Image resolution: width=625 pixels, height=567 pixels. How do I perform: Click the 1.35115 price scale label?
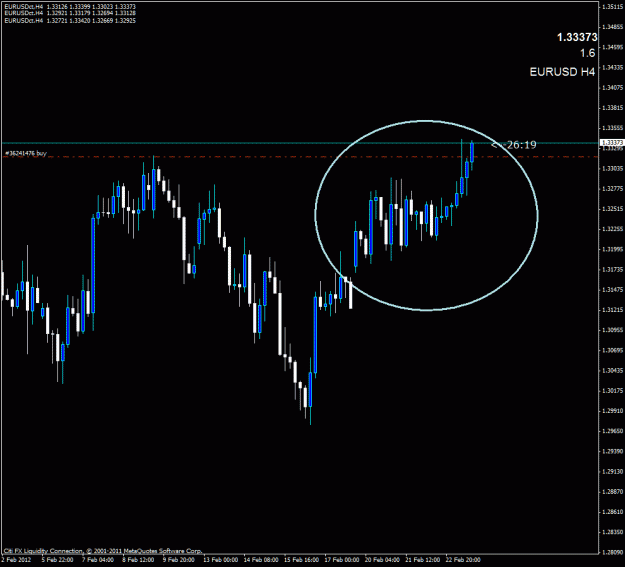(x=613, y=6)
